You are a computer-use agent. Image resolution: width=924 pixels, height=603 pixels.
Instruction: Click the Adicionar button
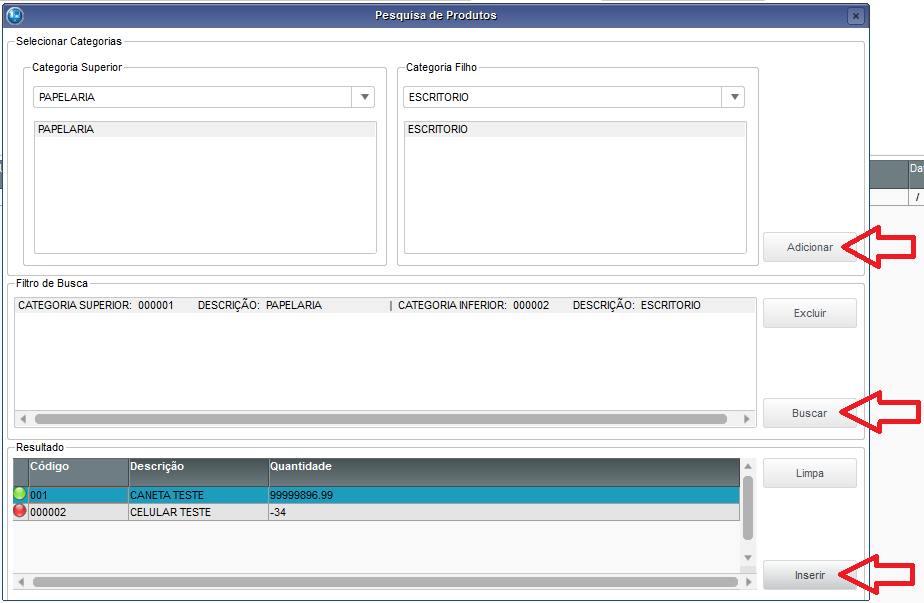pos(810,247)
